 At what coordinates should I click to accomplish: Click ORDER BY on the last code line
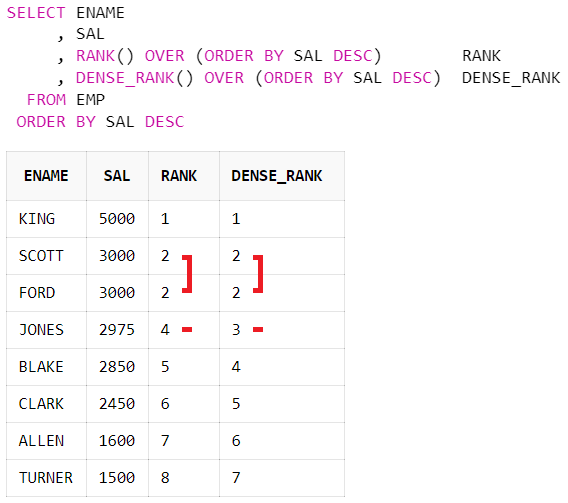(x=56, y=122)
